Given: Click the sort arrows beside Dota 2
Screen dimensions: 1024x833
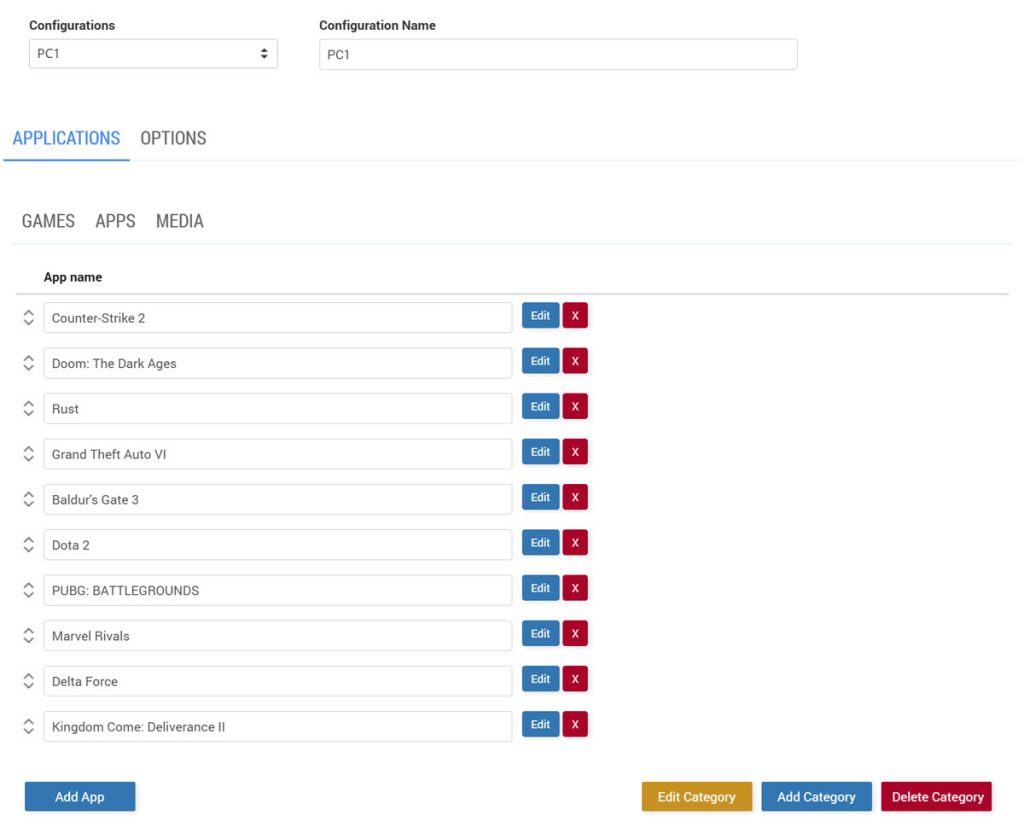Looking at the screenshot, I should pyautogui.click(x=29, y=544).
